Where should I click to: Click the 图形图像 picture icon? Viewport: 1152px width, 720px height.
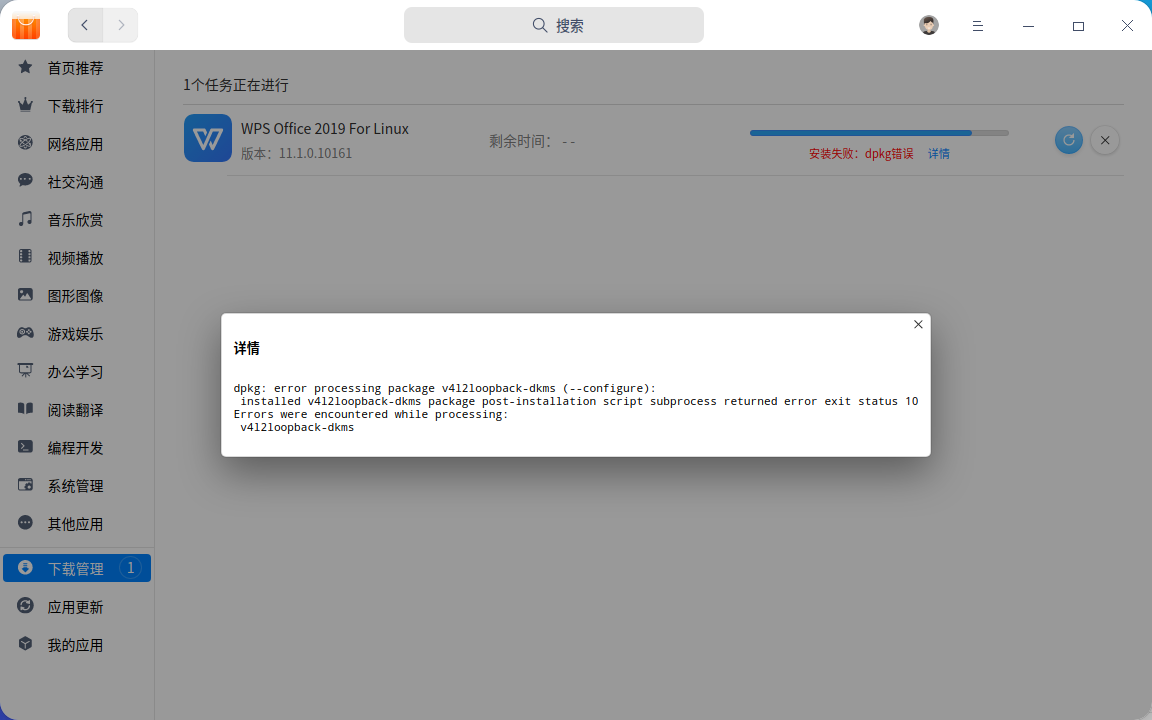[26, 295]
